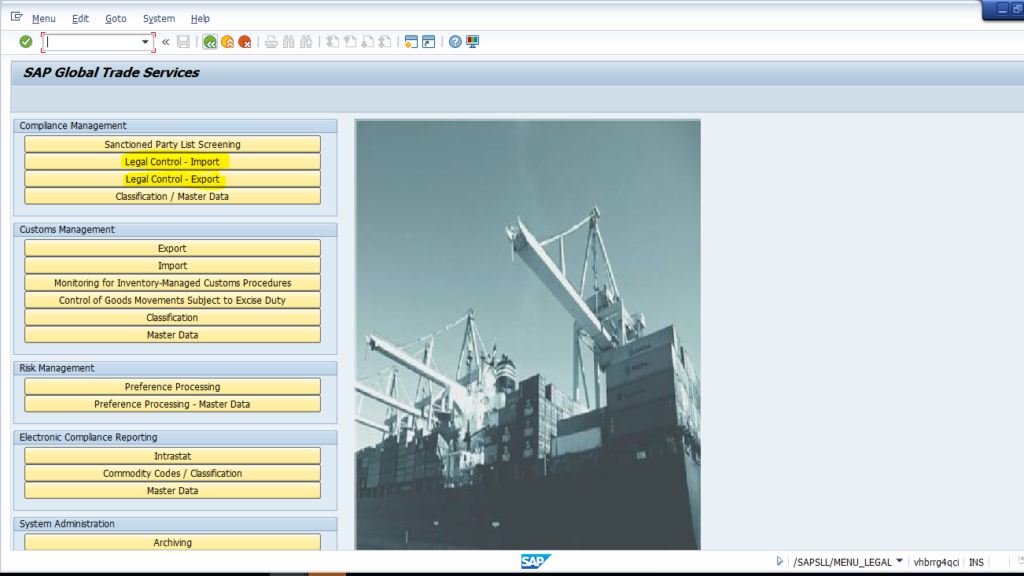Image resolution: width=1024 pixels, height=576 pixels.
Task: Click the Find Next binoculars icon
Action: [306, 42]
